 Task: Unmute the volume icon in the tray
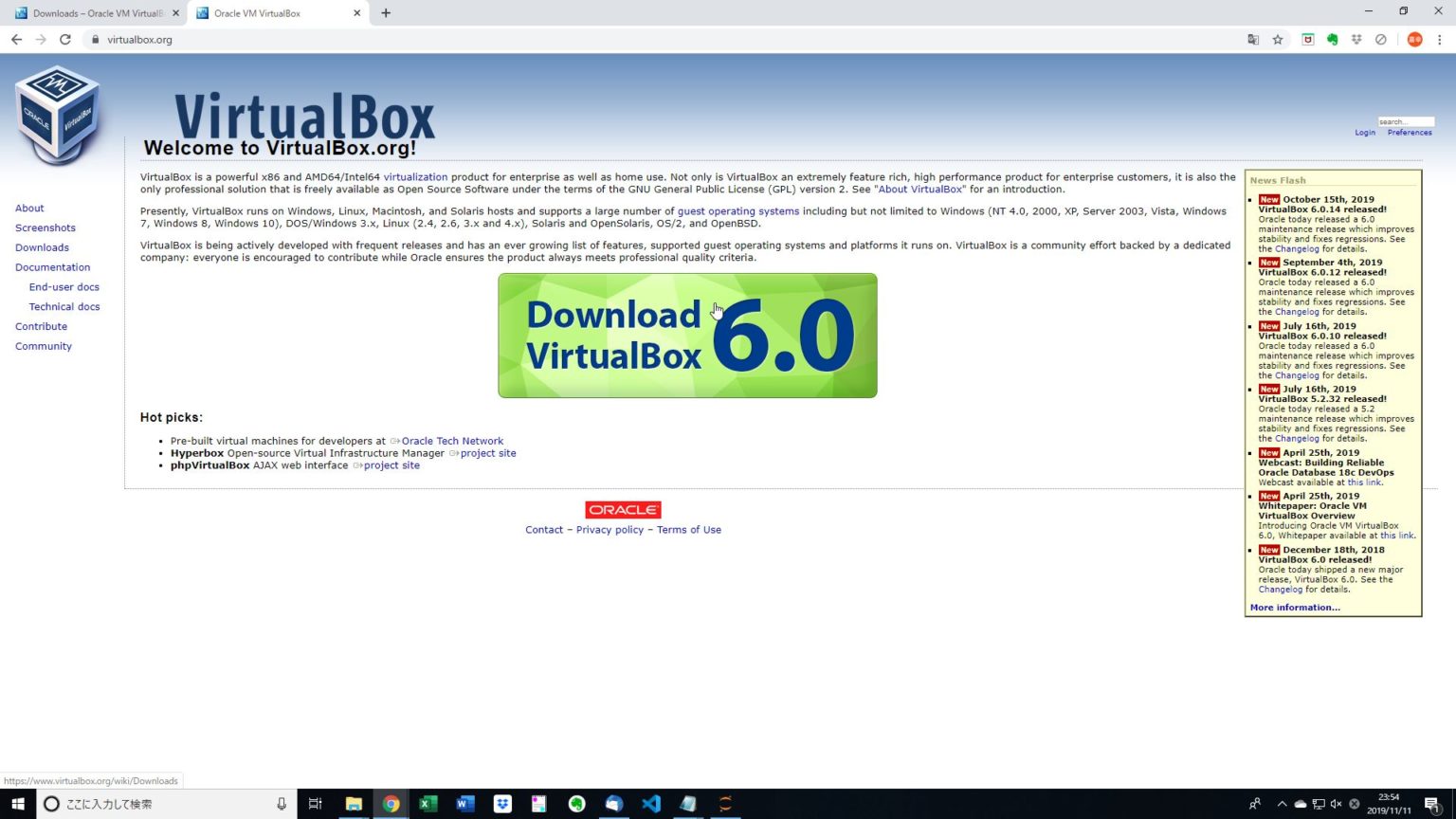(1337, 804)
